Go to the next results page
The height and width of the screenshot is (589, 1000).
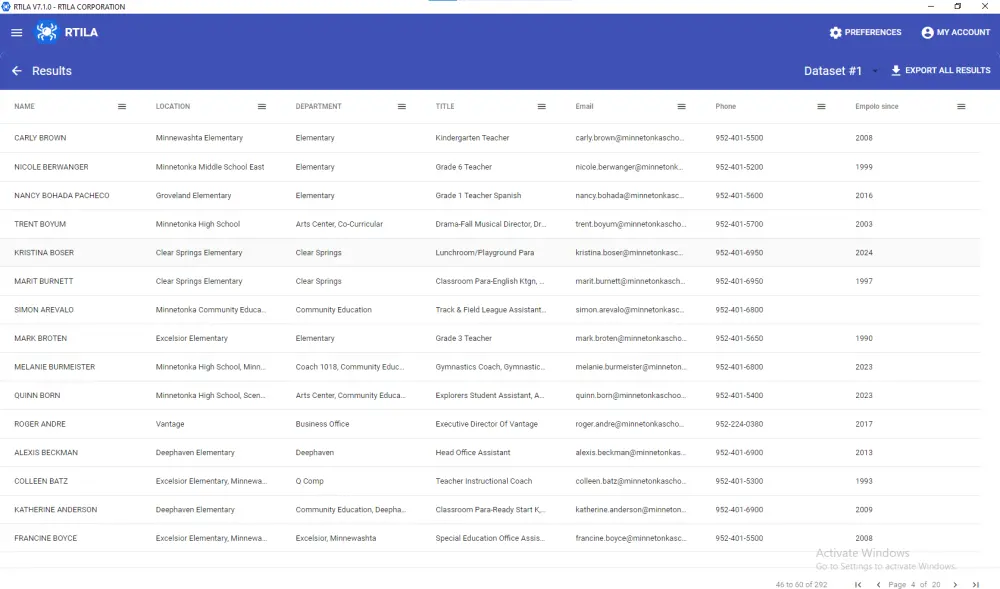point(955,585)
